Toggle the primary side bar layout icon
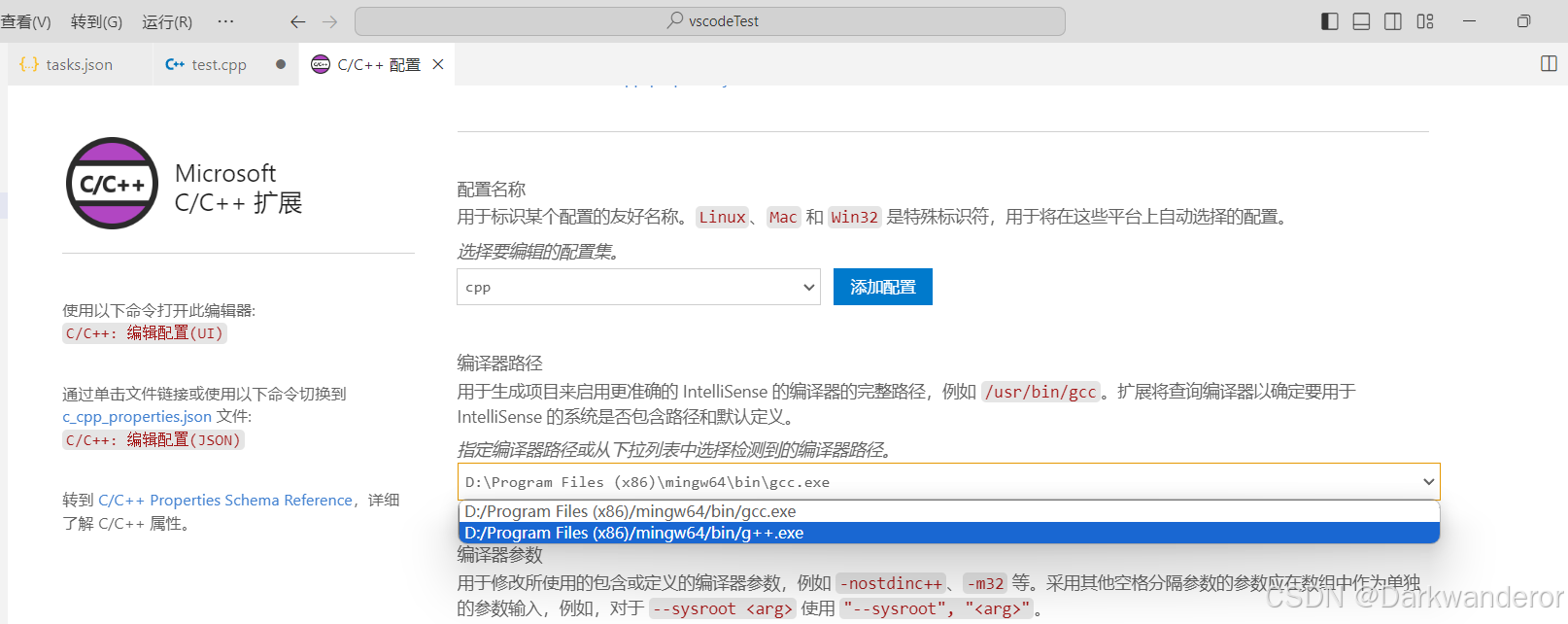Viewport: 1568px width, 624px height. pyautogui.click(x=1330, y=21)
